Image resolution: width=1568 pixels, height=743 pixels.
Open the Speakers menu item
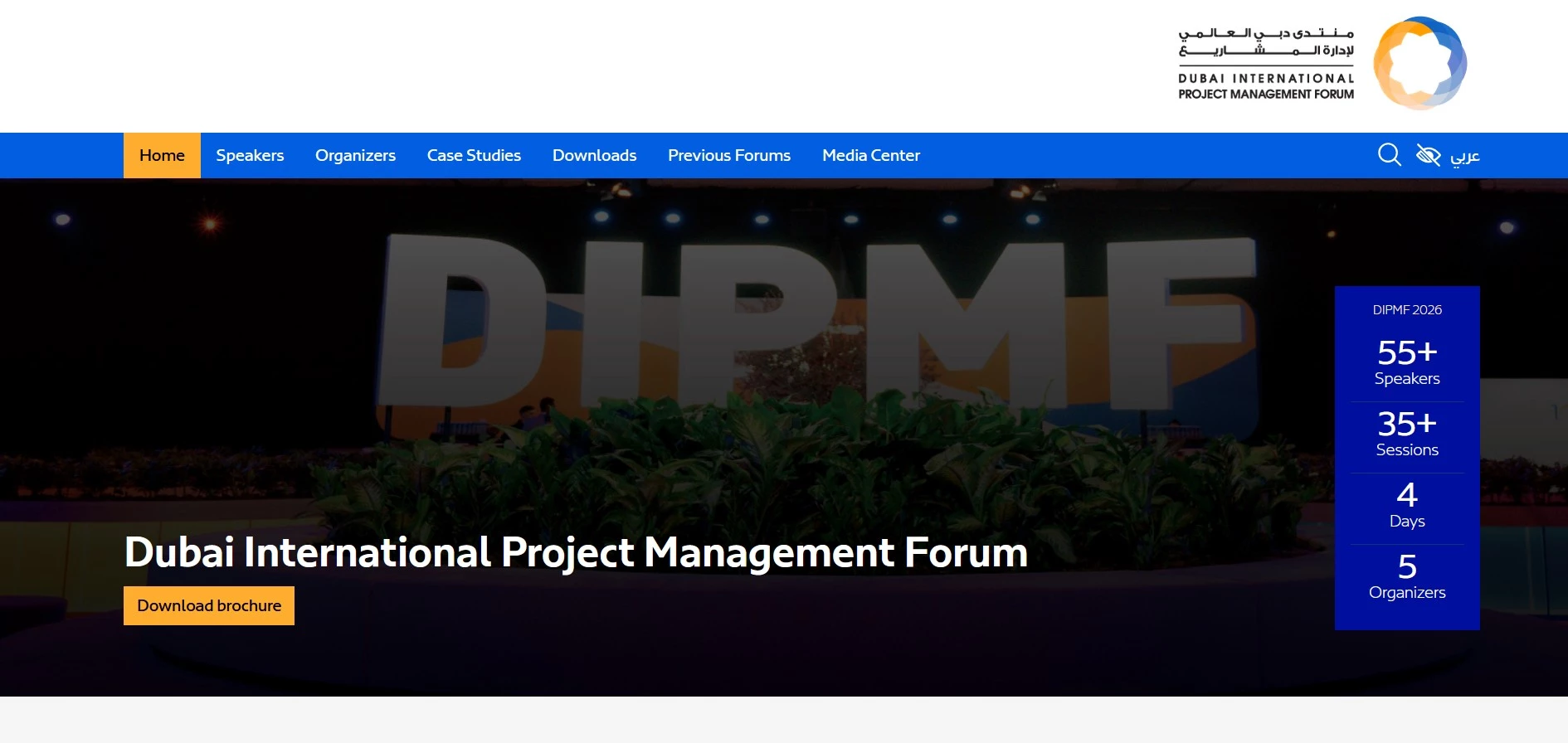click(x=250, y=155)
